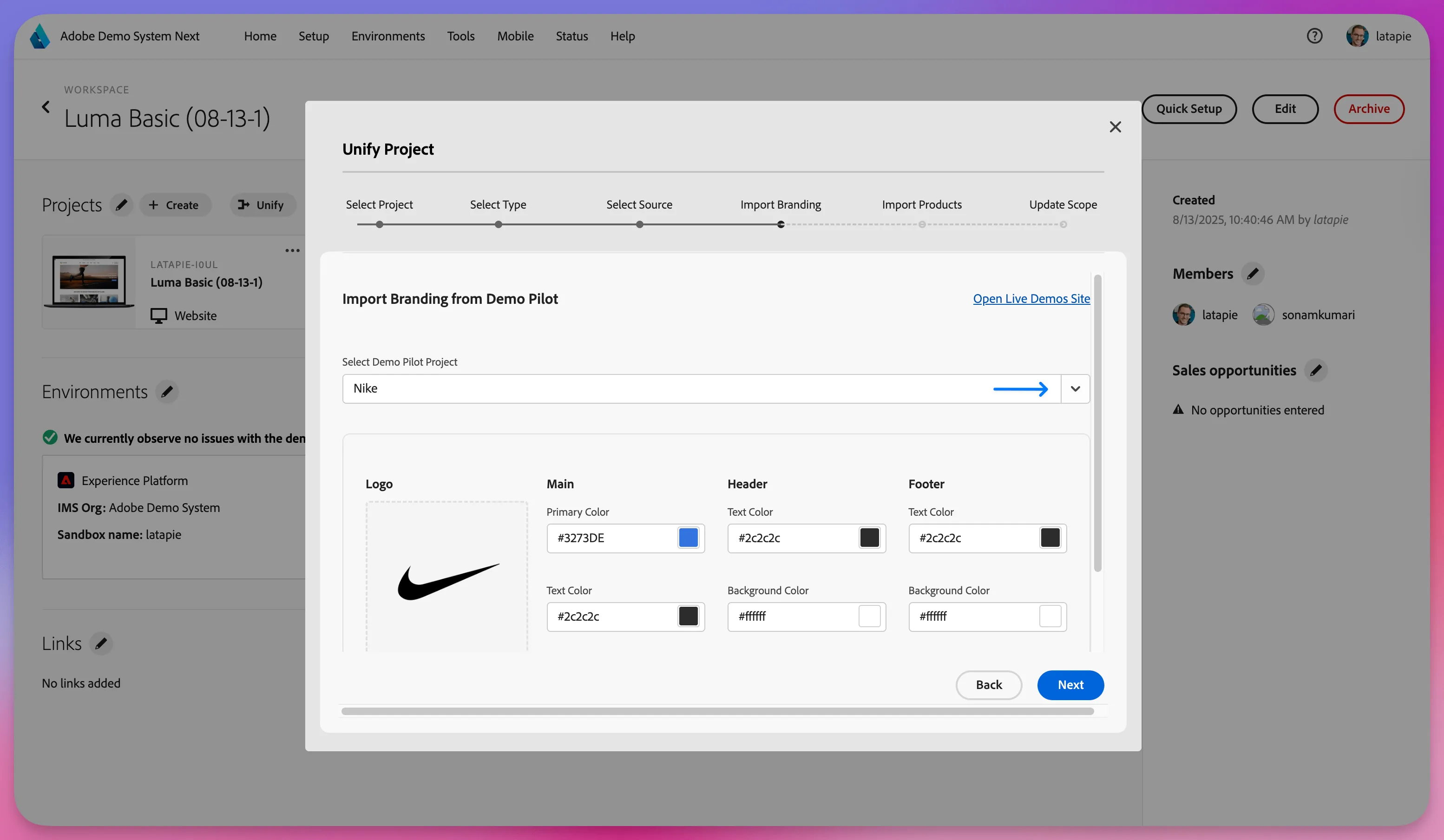Click the Next button
1444x840 pixels.
coord(1070,685)
